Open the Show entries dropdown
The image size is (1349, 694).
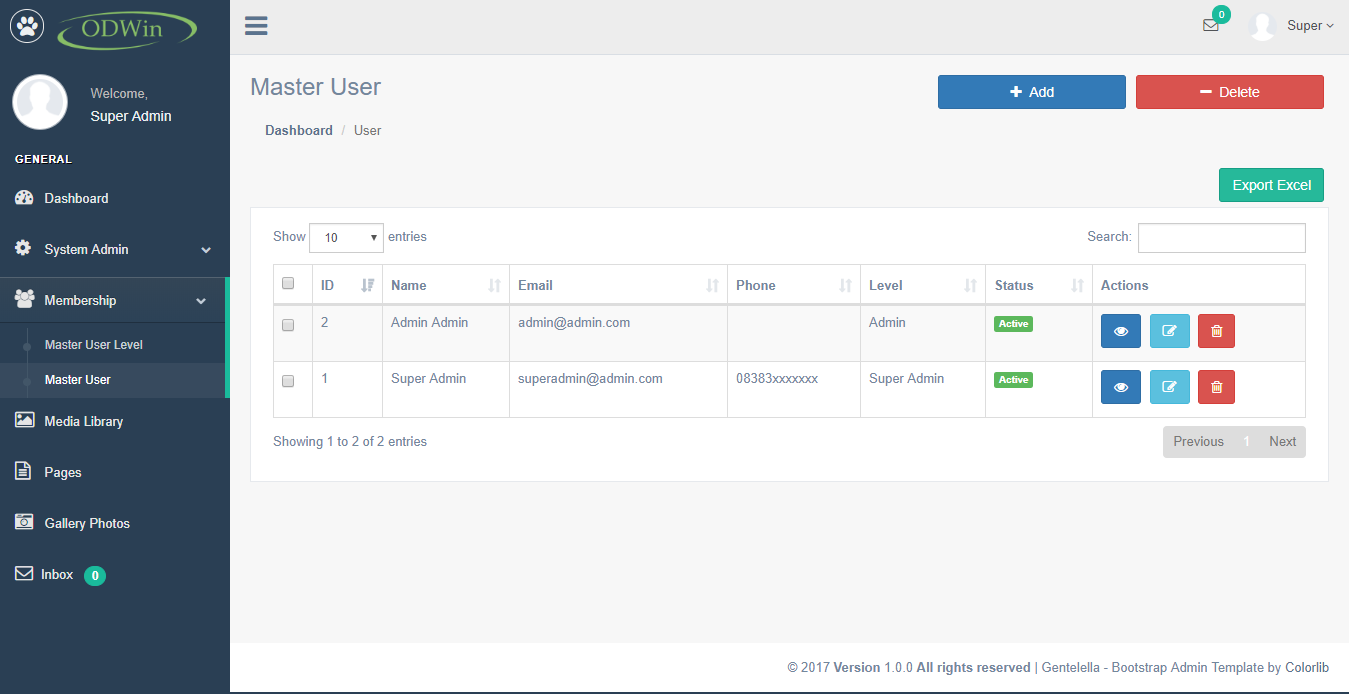346,237
